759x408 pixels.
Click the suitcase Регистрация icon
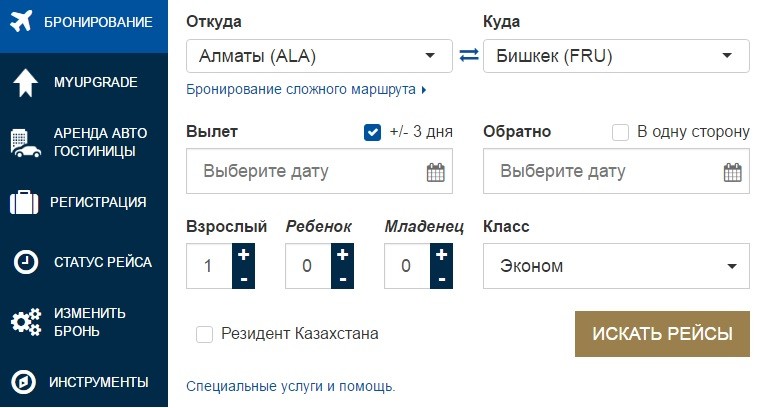24,203
